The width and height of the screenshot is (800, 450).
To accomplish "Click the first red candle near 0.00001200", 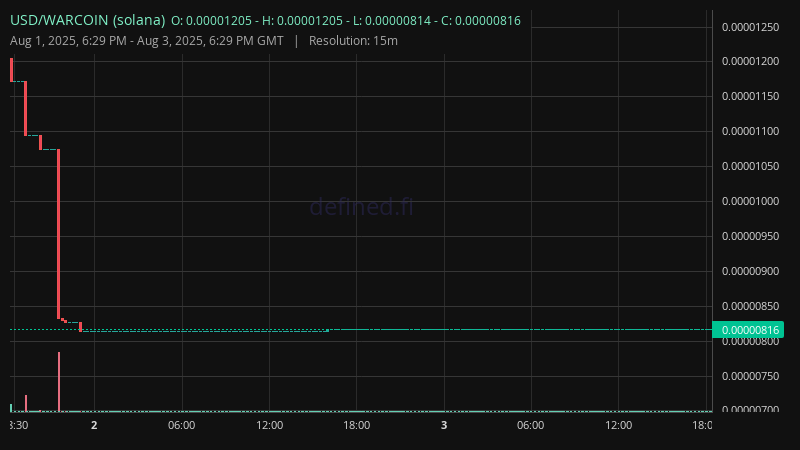I will pyautogui.click(x=12, y=70).
